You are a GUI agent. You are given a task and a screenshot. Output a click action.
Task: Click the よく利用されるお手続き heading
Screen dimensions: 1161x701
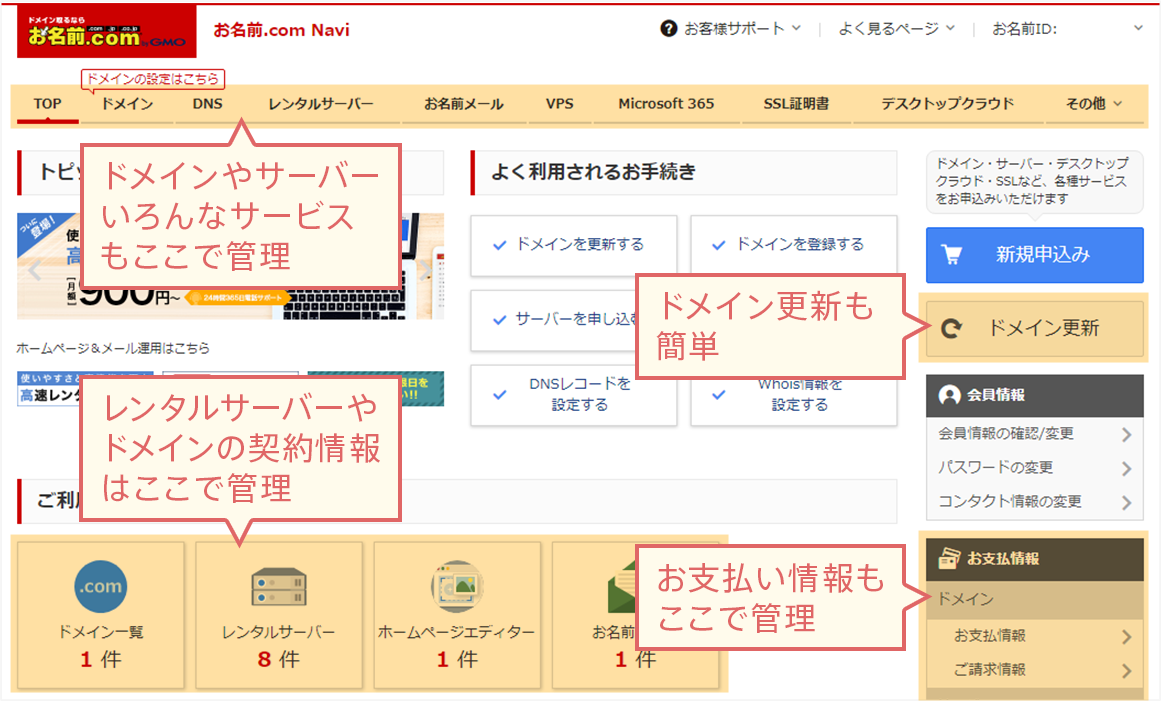click(x=594, y=172)
